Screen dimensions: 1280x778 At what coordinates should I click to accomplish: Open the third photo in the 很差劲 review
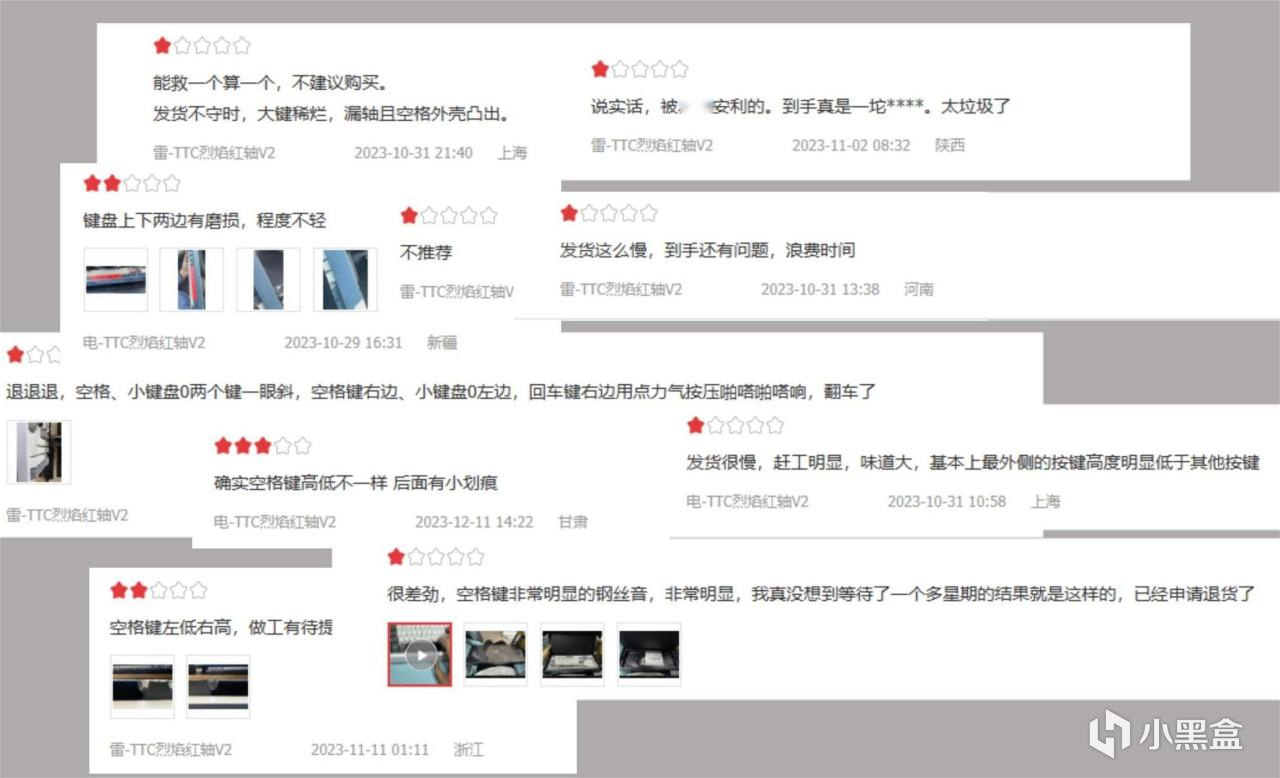tap(572, 655)
